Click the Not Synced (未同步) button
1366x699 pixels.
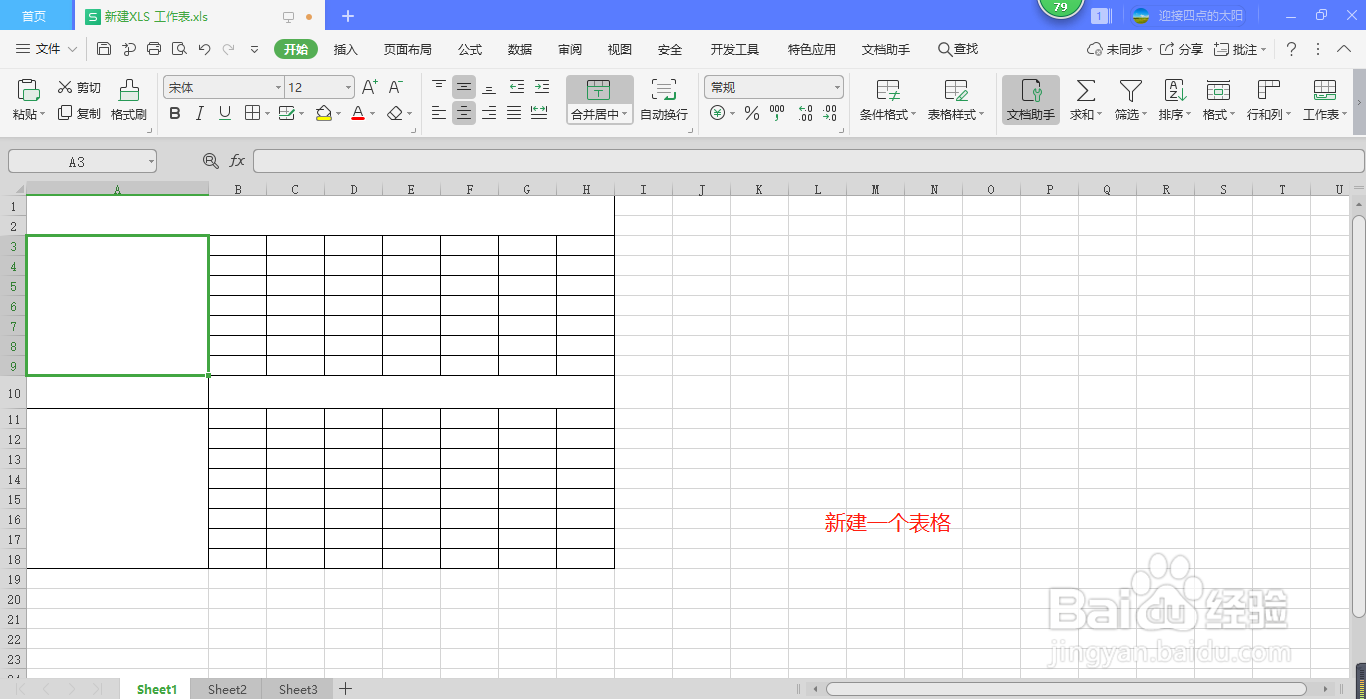[x=1119, y=49]
